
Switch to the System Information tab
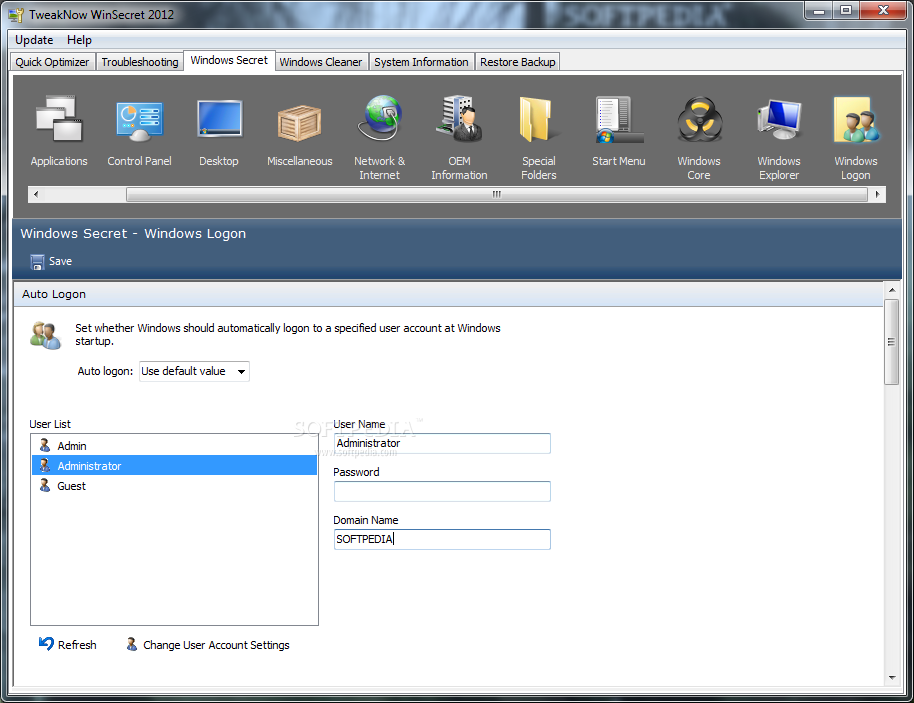[421, 62]
